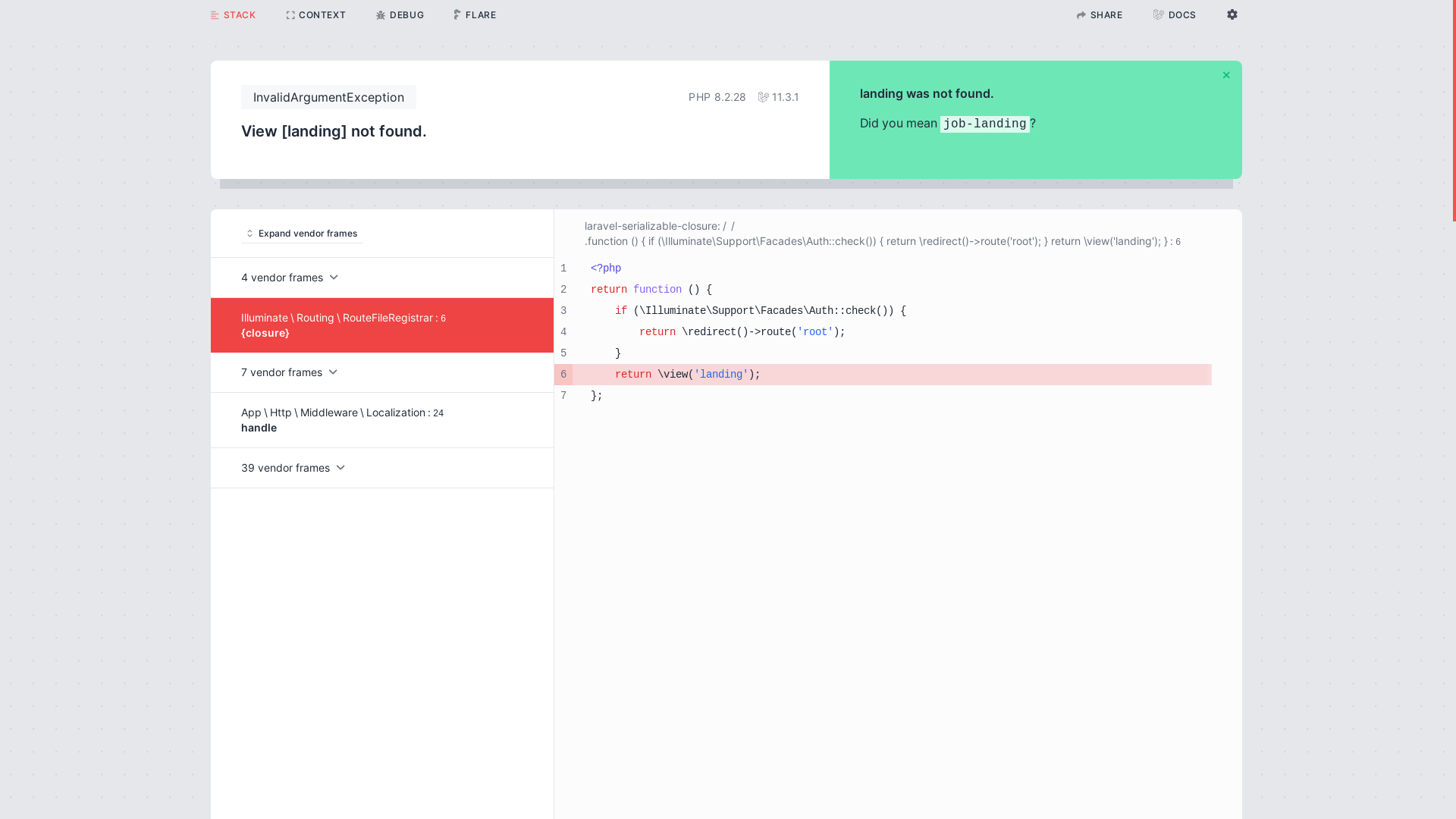Viewport: 1456px width, 819px height.
Task: Click the InvalidArgumentException label
Action: 328,97
